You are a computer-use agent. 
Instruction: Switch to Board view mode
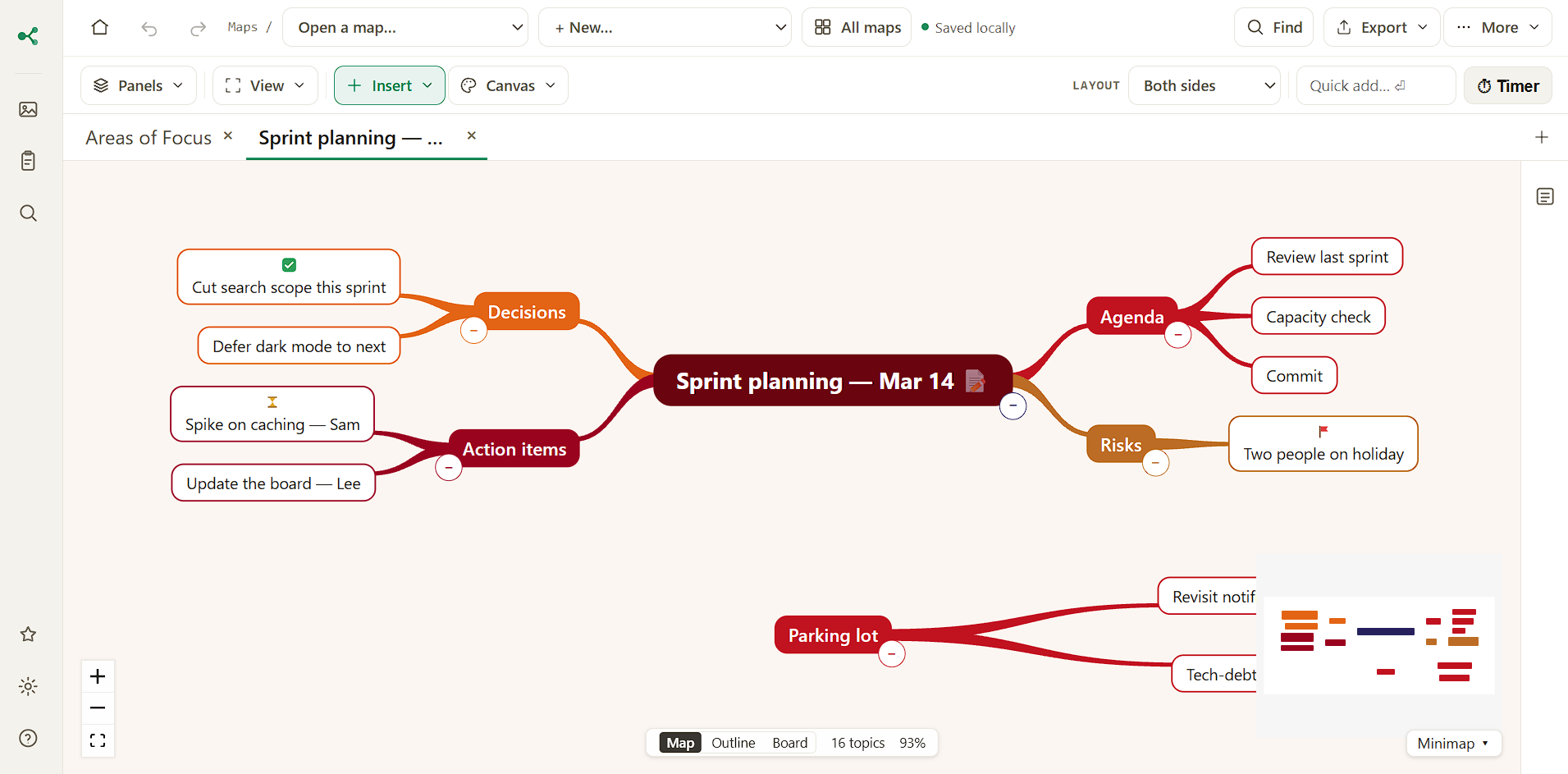coord(790,743)
